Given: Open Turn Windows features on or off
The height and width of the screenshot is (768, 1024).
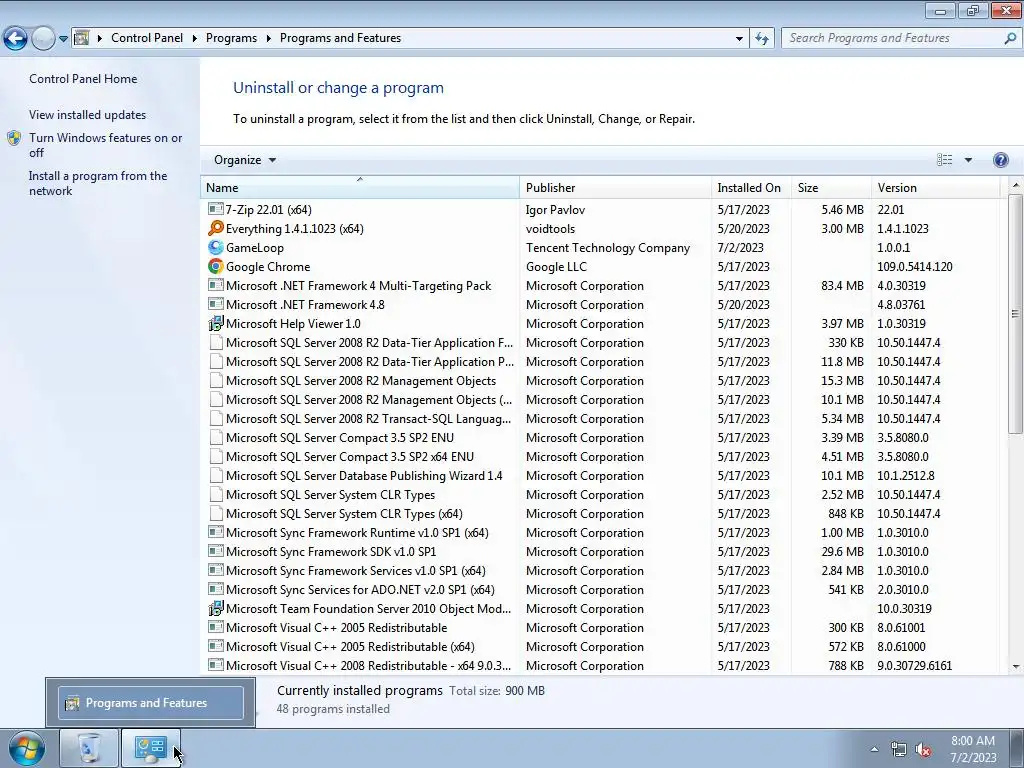Looking at the screenshot, I should point(105,145).
